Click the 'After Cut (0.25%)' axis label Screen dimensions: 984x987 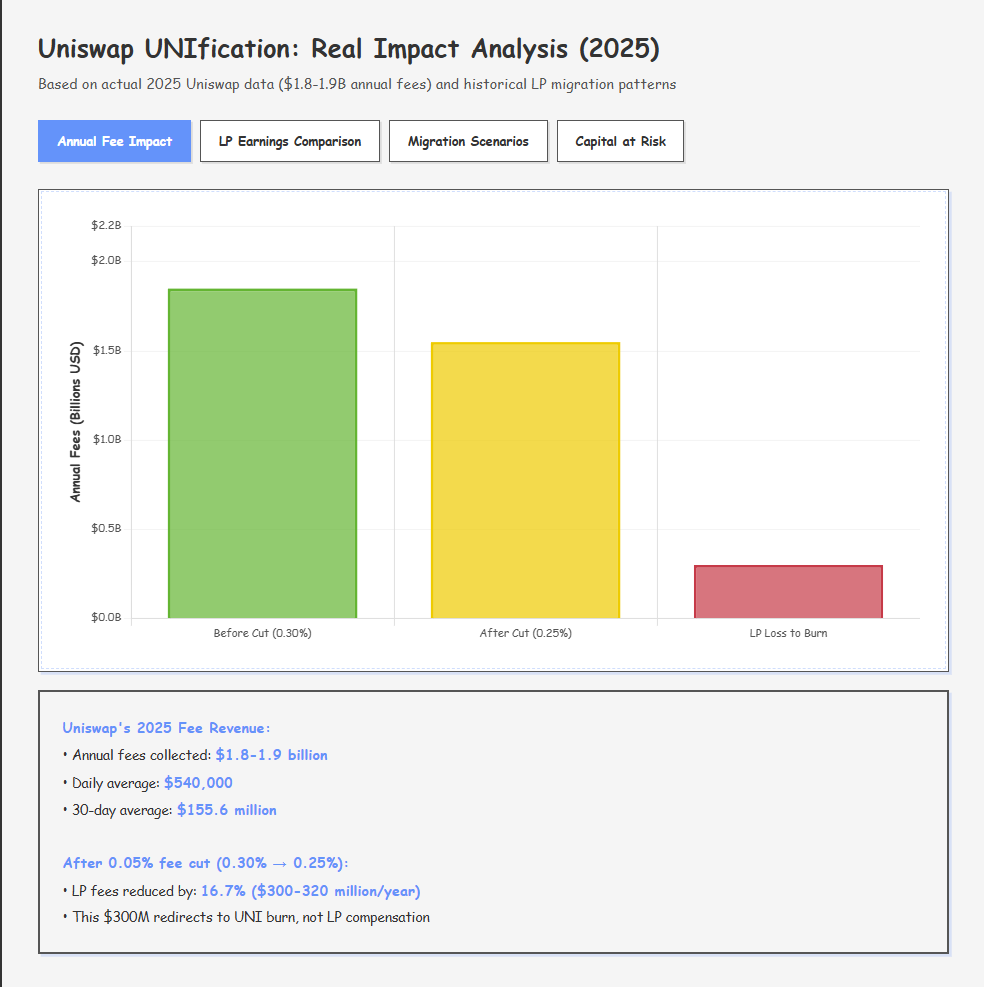coord(526,633)
